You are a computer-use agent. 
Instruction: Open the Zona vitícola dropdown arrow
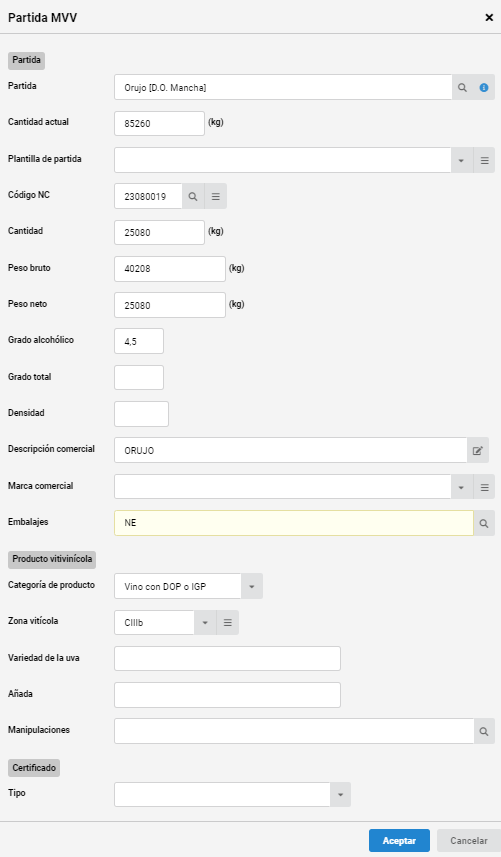pyautogui.click(x=205, y=623)
